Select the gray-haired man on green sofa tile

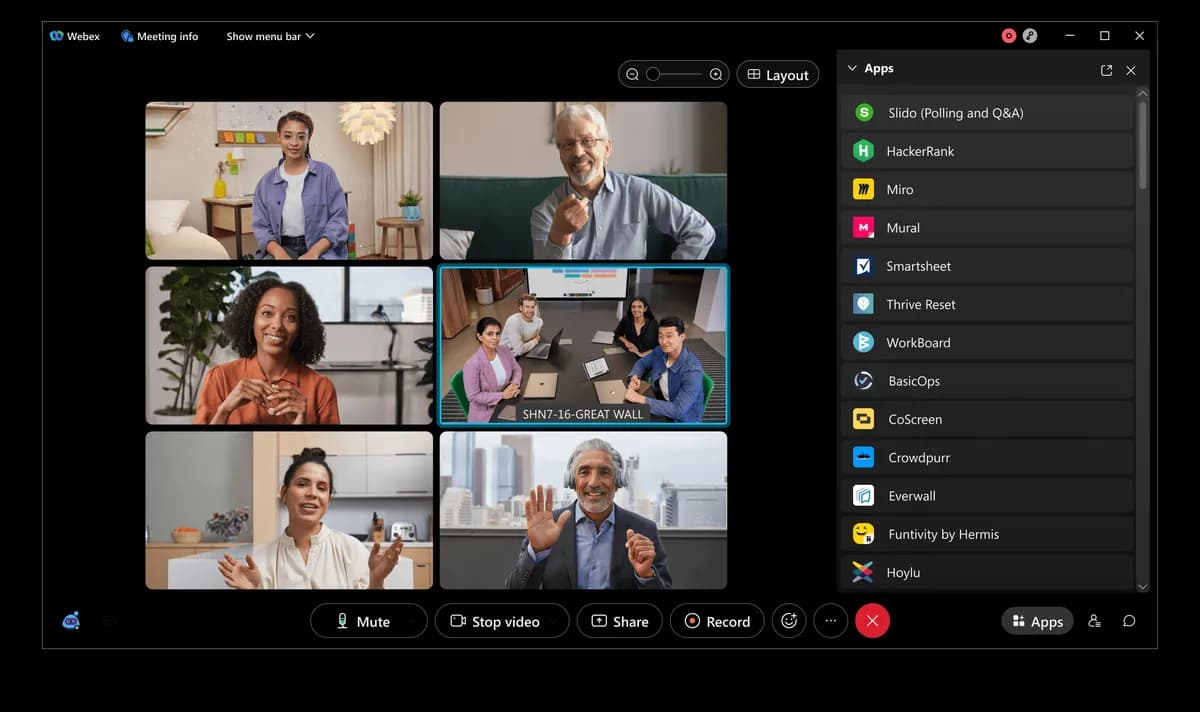point(584,181)
